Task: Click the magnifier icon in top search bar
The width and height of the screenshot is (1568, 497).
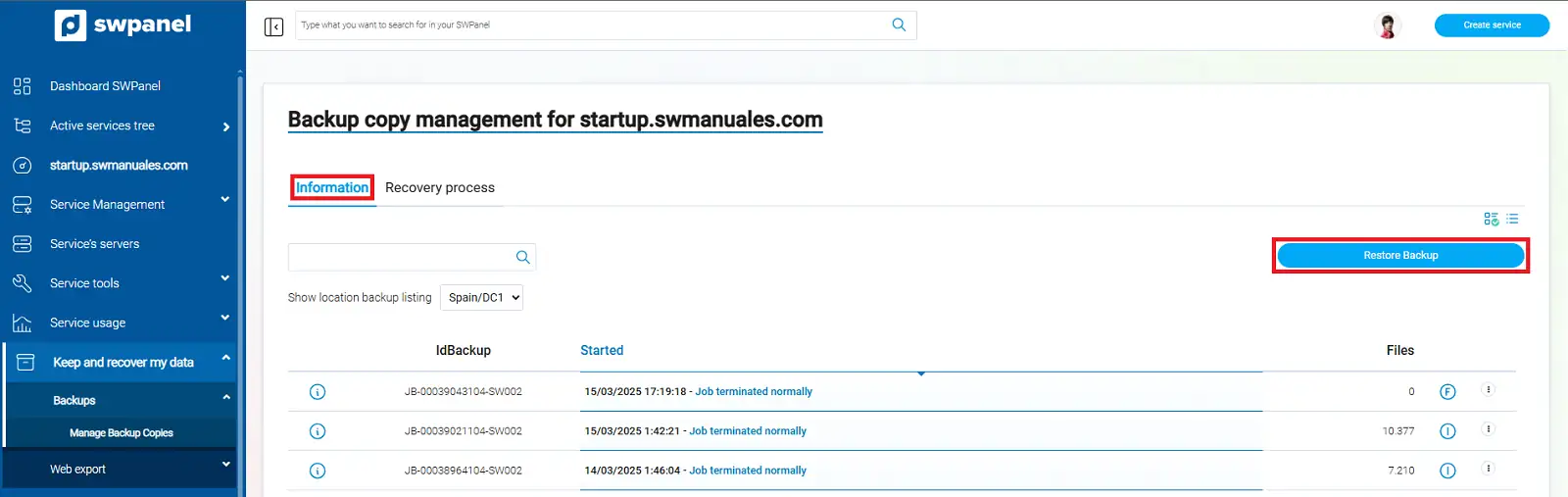Action: 899,25
